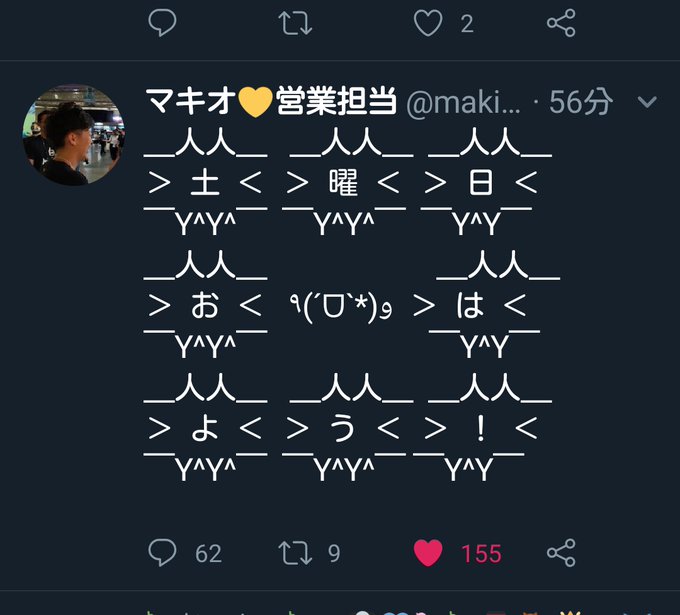Reply to the tweet with 2 likes

(x=162, y=23)
